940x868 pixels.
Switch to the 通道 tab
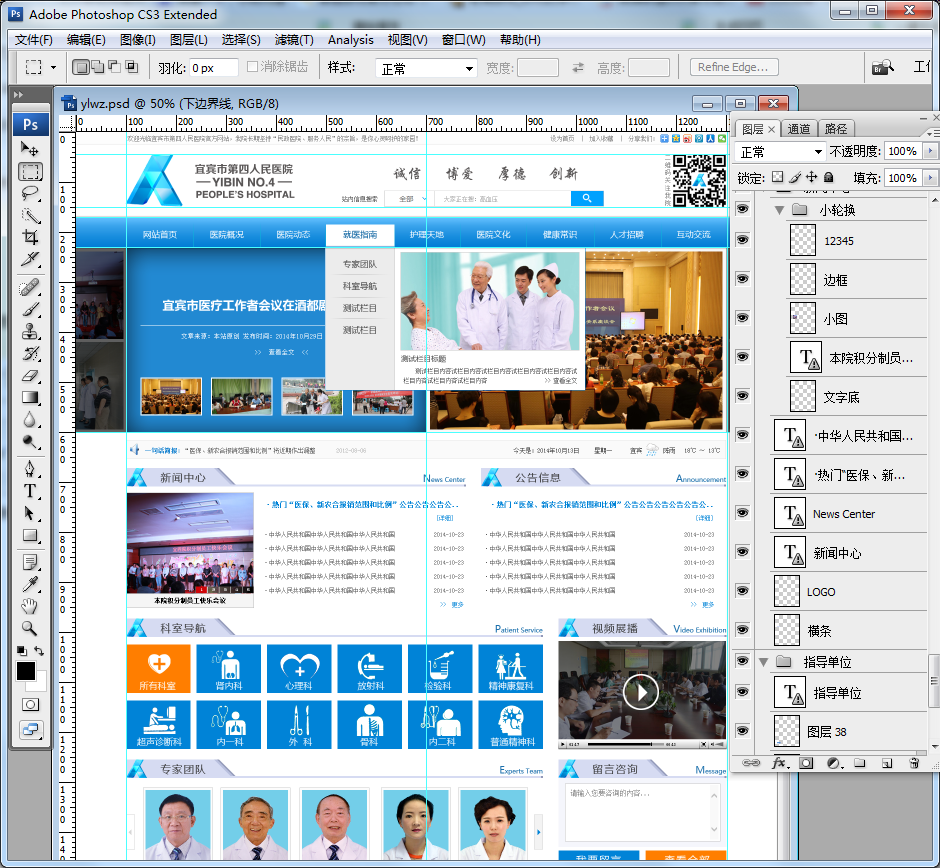point(799,129)
